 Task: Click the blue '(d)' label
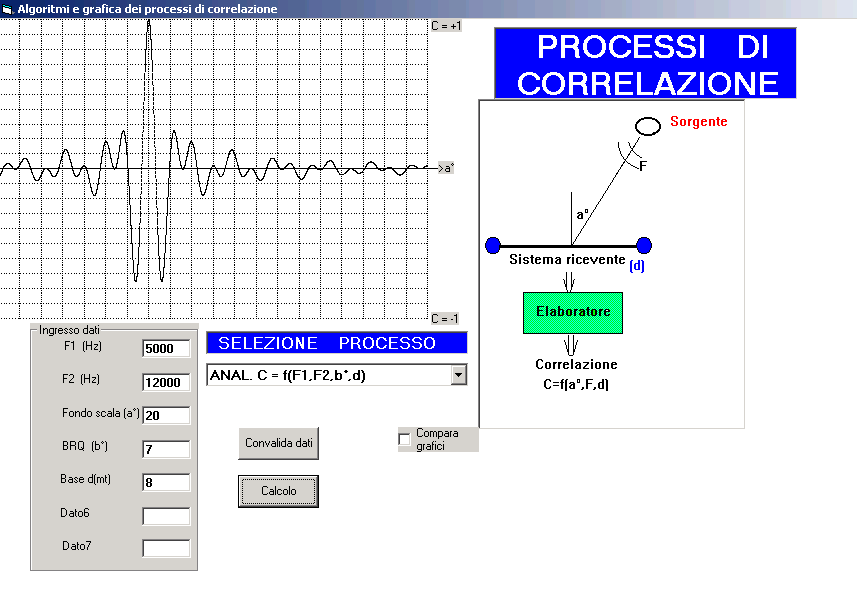pyautogui.click(x=637, y=266)
